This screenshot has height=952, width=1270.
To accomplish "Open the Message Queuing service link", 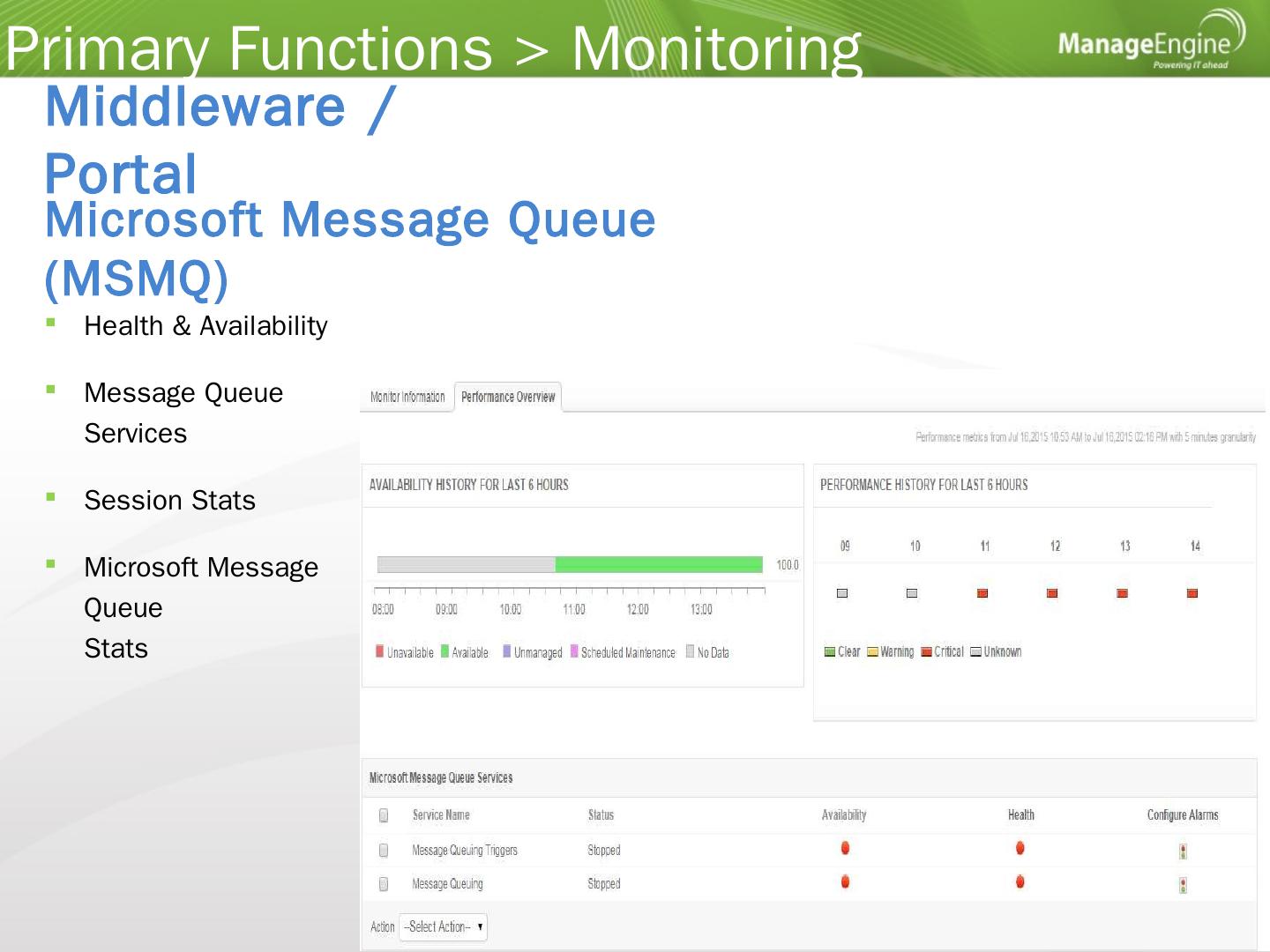I will 447,884.
